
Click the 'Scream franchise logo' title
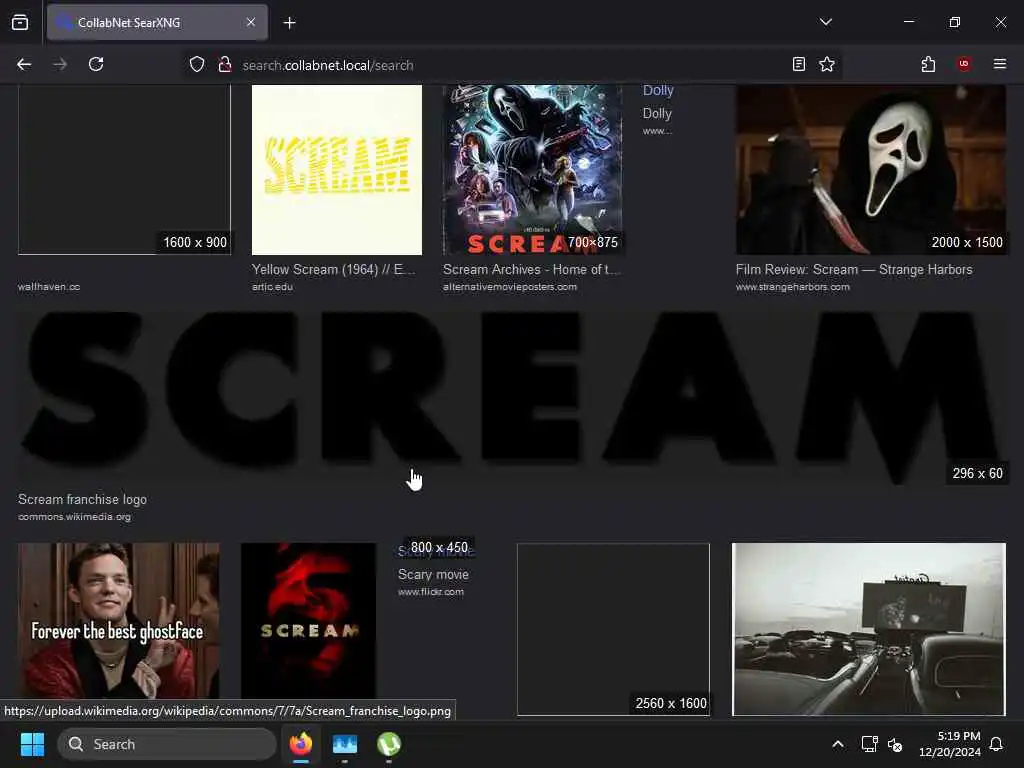[x=82, y=499]
